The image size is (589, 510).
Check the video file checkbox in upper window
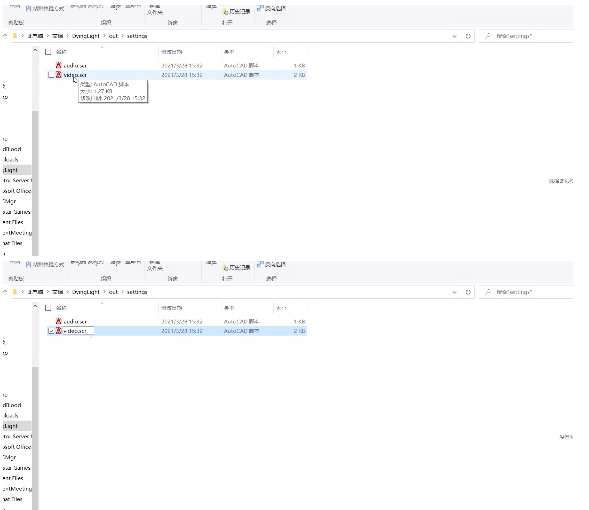(51, 75)
